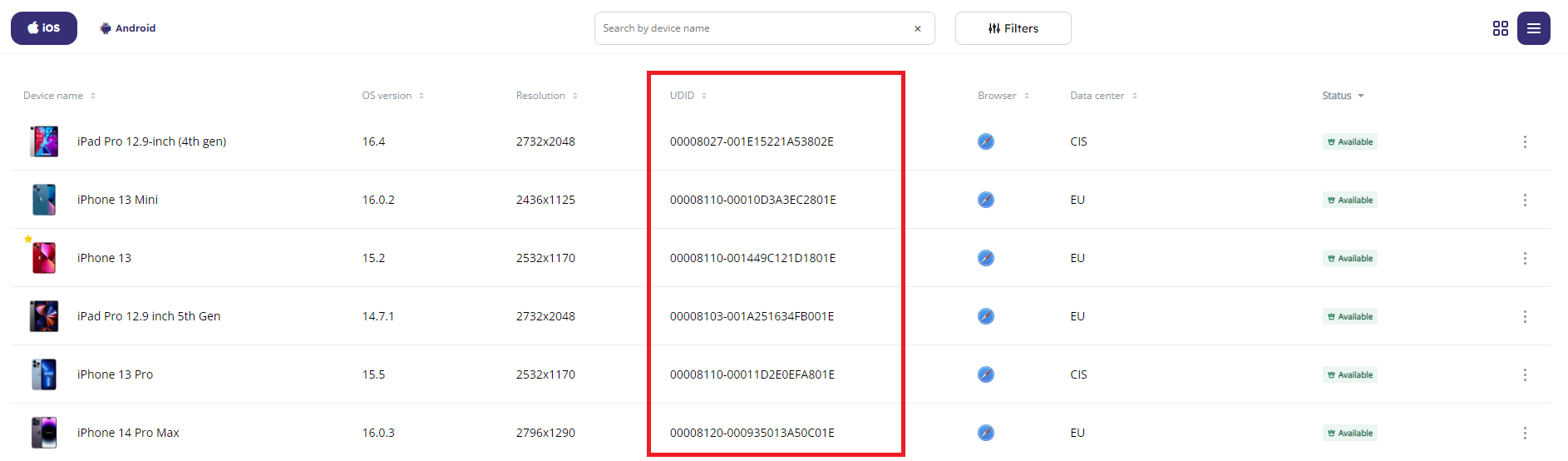This screenshot has width=1568, height=461.
Task: Sort by the Resolution column
Action: tap(547, 96)
